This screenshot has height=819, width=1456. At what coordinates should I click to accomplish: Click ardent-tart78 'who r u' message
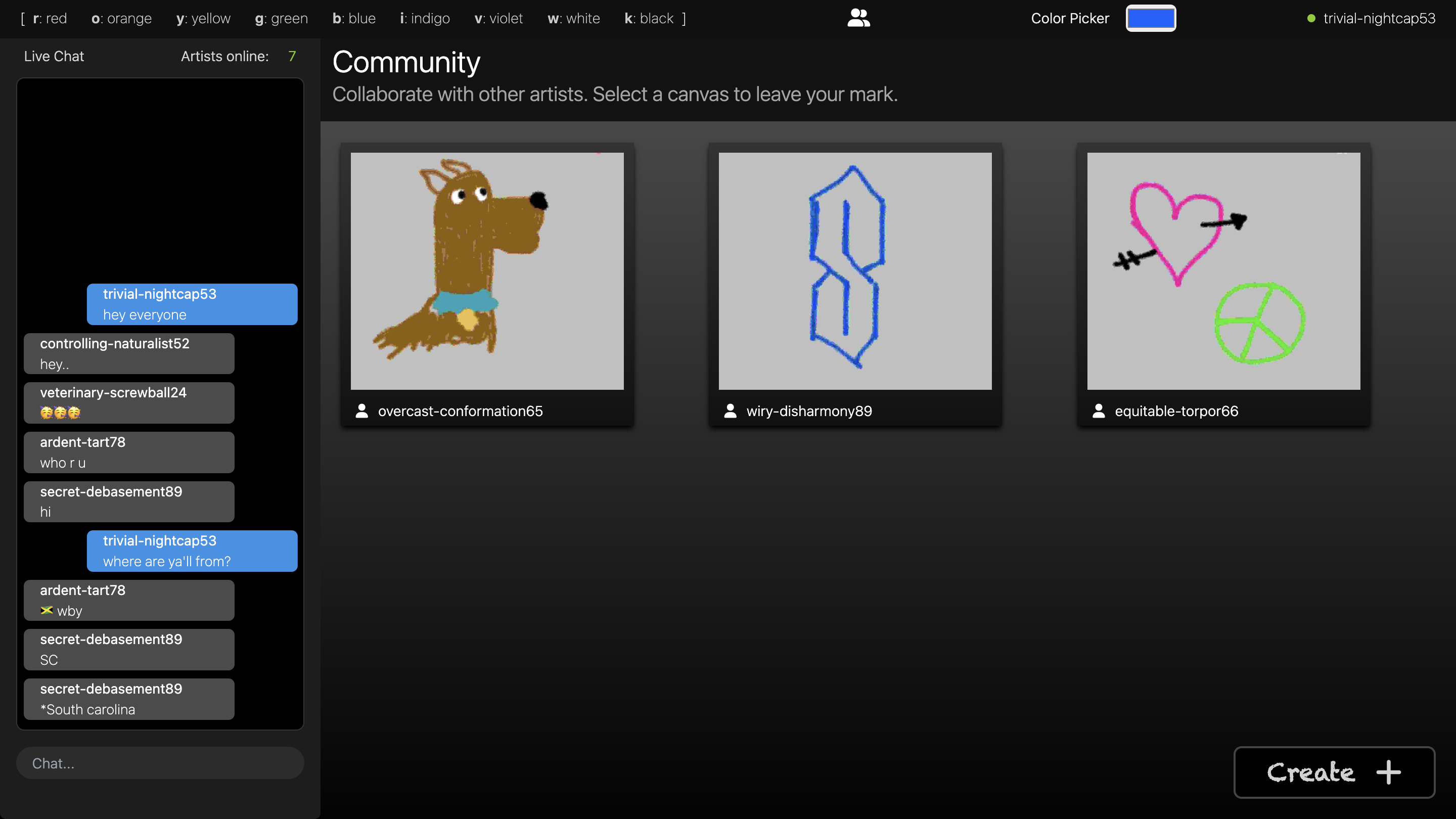[x=129, y=452]
